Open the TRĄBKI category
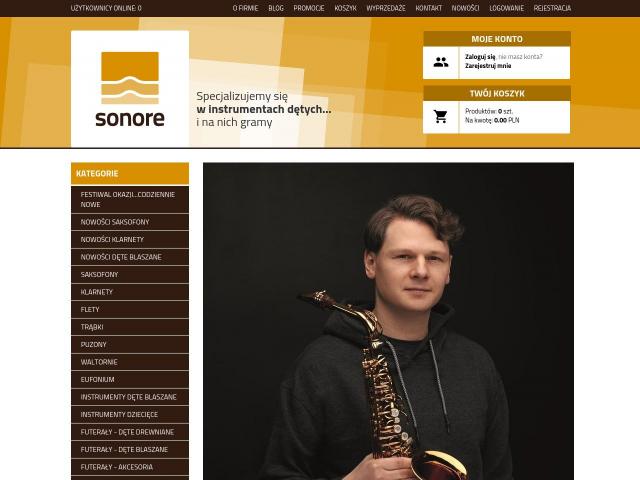Viewport: 640px width, 480px height. [130, 327]
